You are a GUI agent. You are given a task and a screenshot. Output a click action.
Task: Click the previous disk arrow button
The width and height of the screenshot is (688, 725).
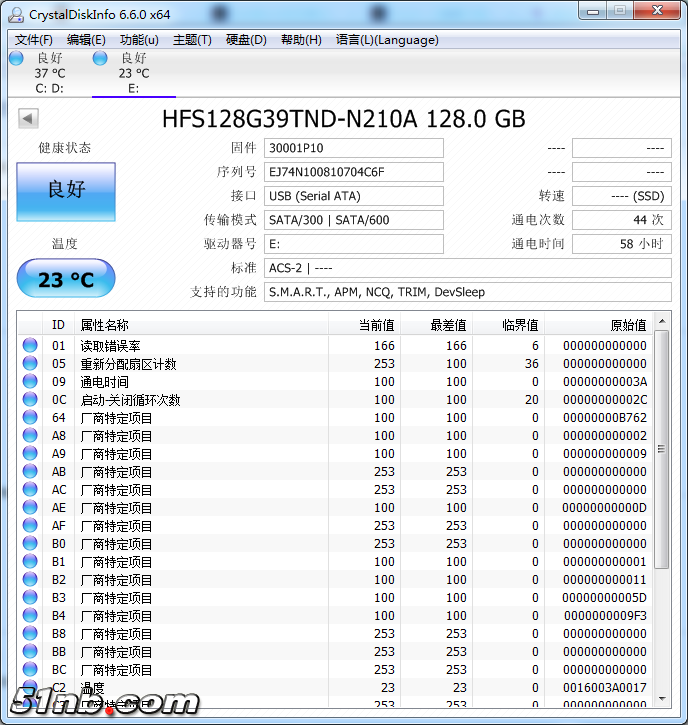coord(28,119)
